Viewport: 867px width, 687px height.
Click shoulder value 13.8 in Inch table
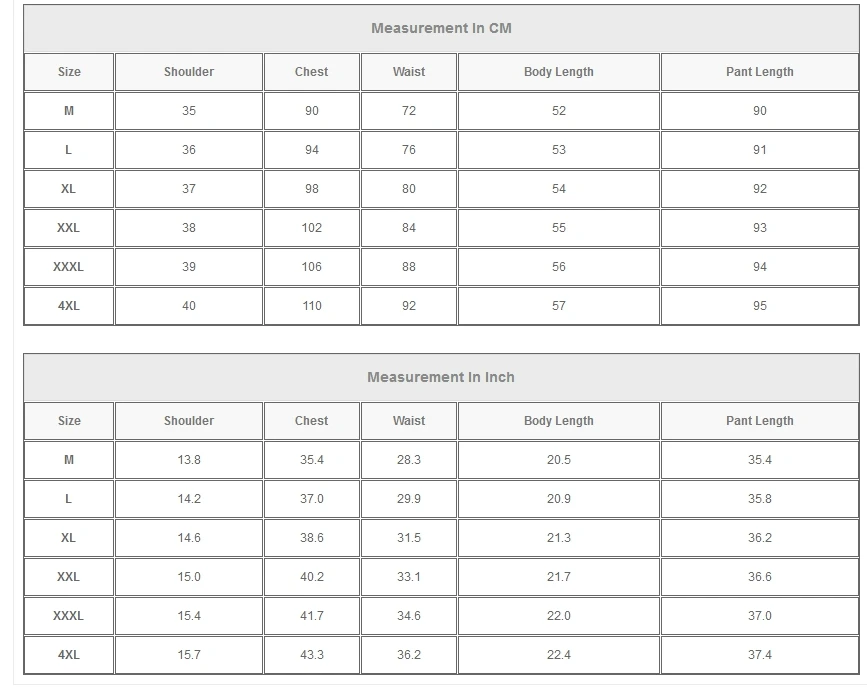tap(189, 460)
